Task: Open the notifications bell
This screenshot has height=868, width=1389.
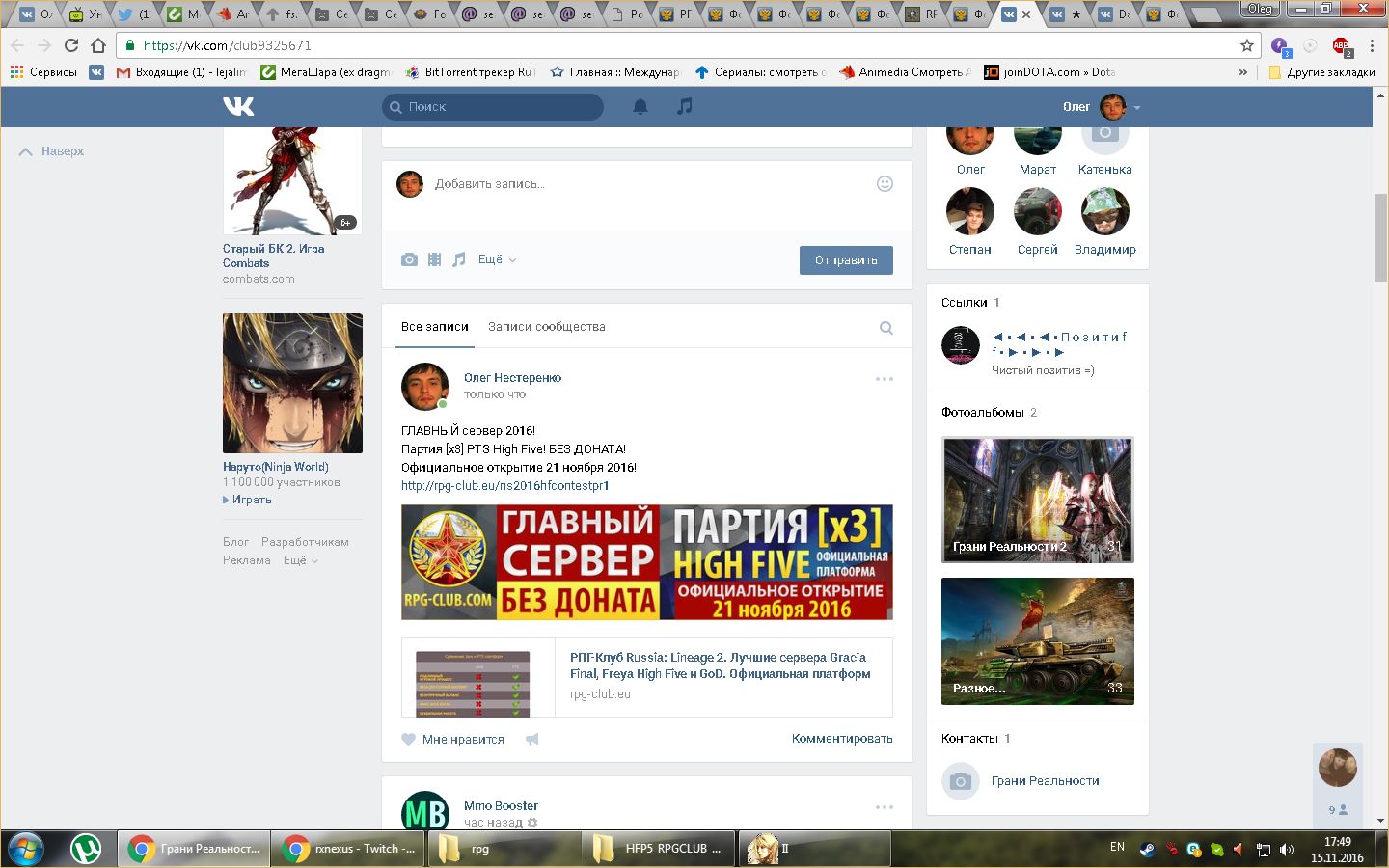Action: click(x=640, y=106)
